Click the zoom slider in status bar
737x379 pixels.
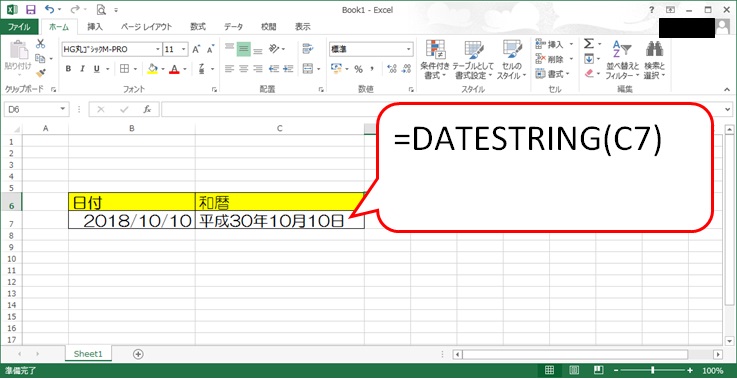pos(653,370)
